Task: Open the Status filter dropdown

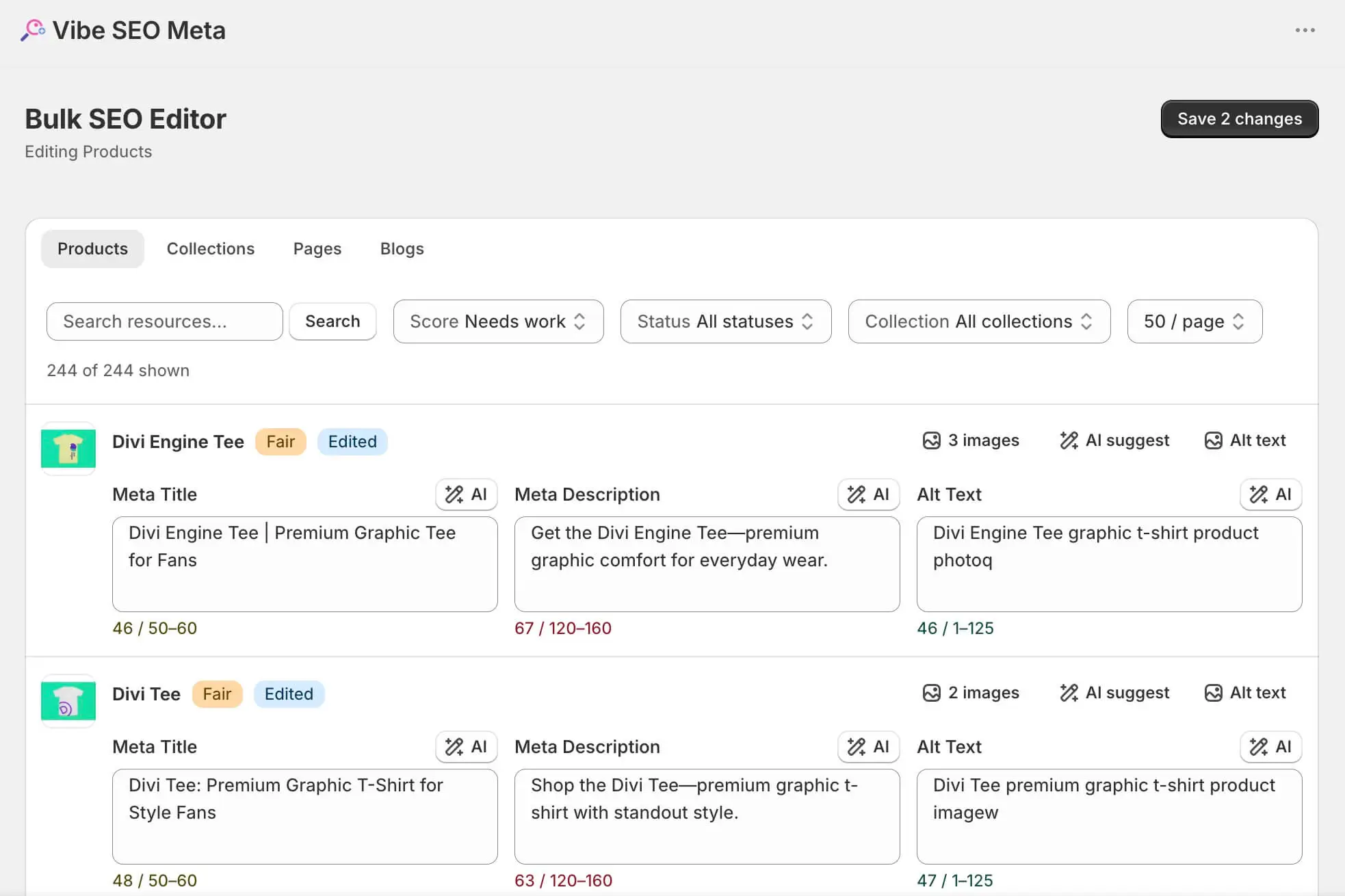Action: coord(724,321)
